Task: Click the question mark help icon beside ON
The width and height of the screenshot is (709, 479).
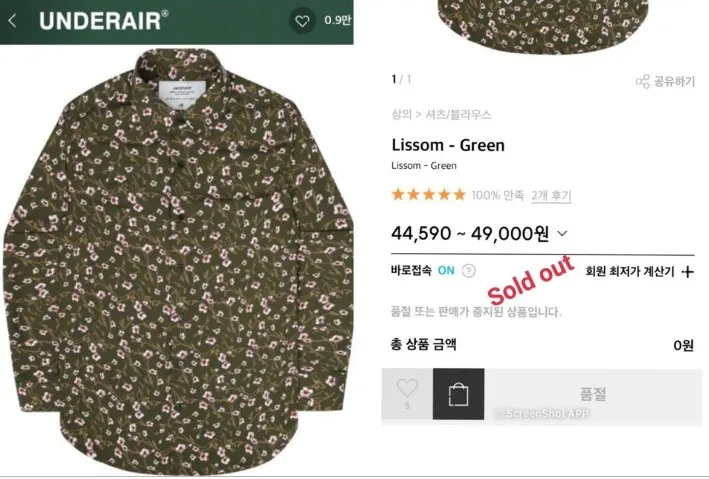Action: (x=468, y=270)
